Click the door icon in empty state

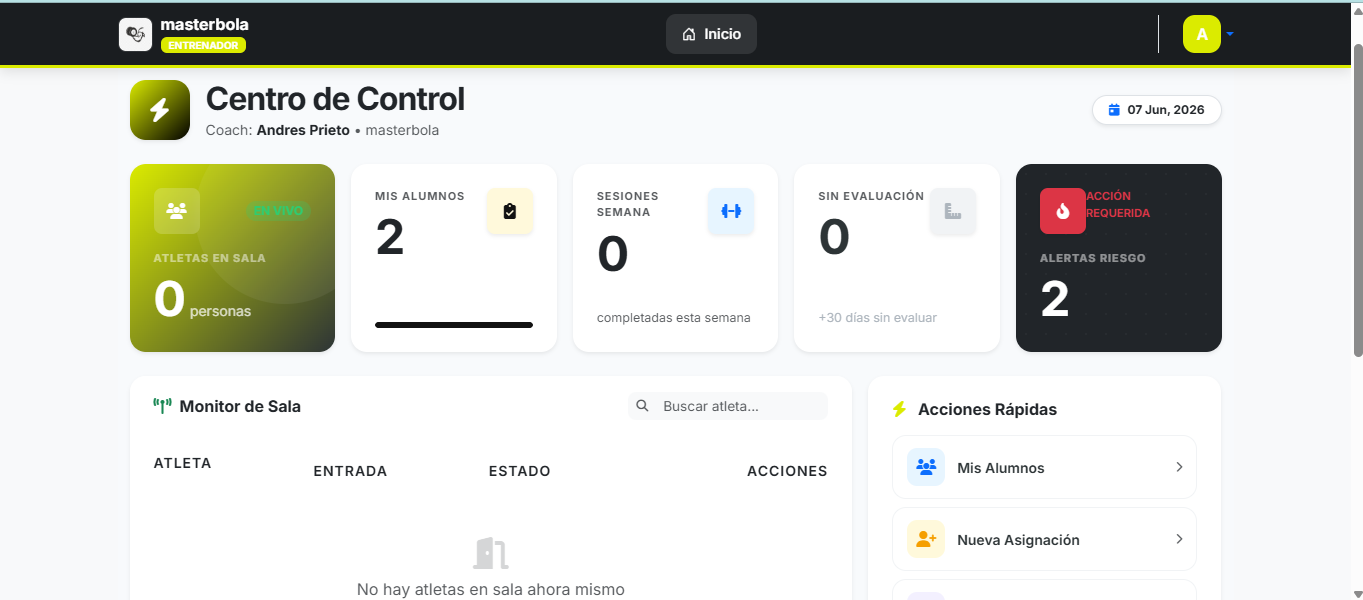(x=491, y=553)
